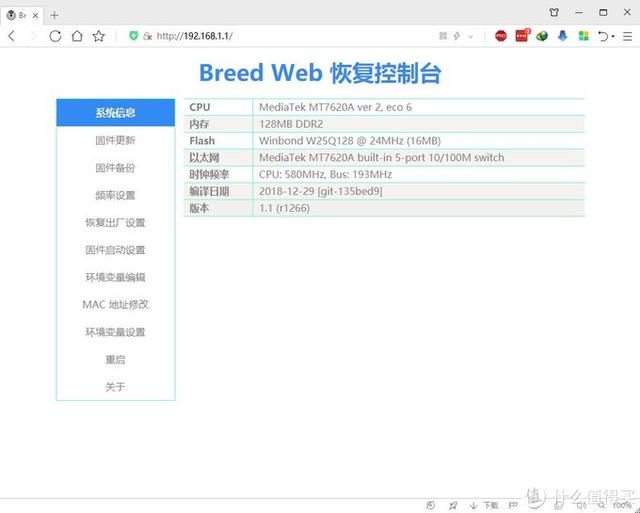Close the Breed browser tab
640x513 pixels.
pyautogui.click(x=36, y=16)
